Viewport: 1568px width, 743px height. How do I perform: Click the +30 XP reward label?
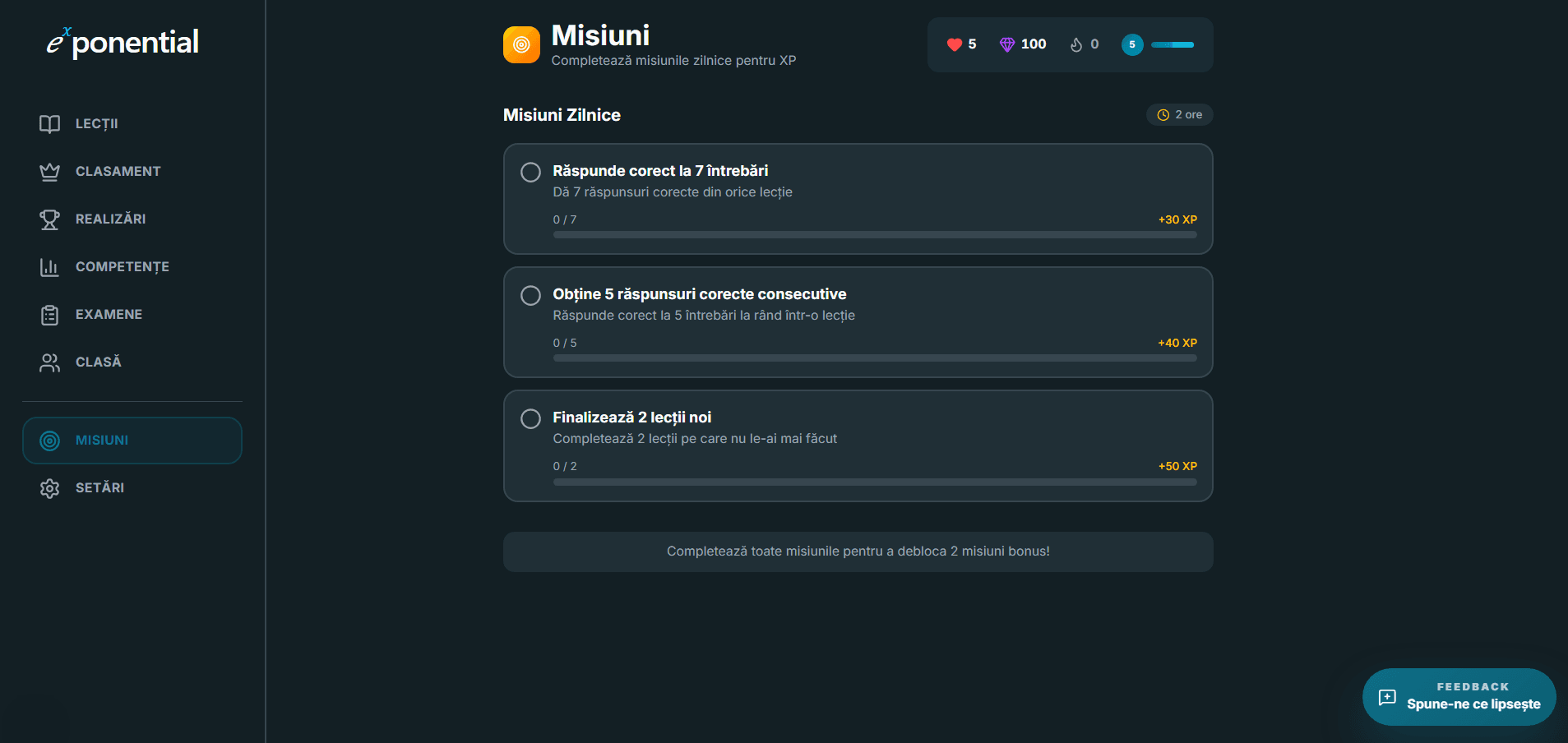(x=1177, y=219)
